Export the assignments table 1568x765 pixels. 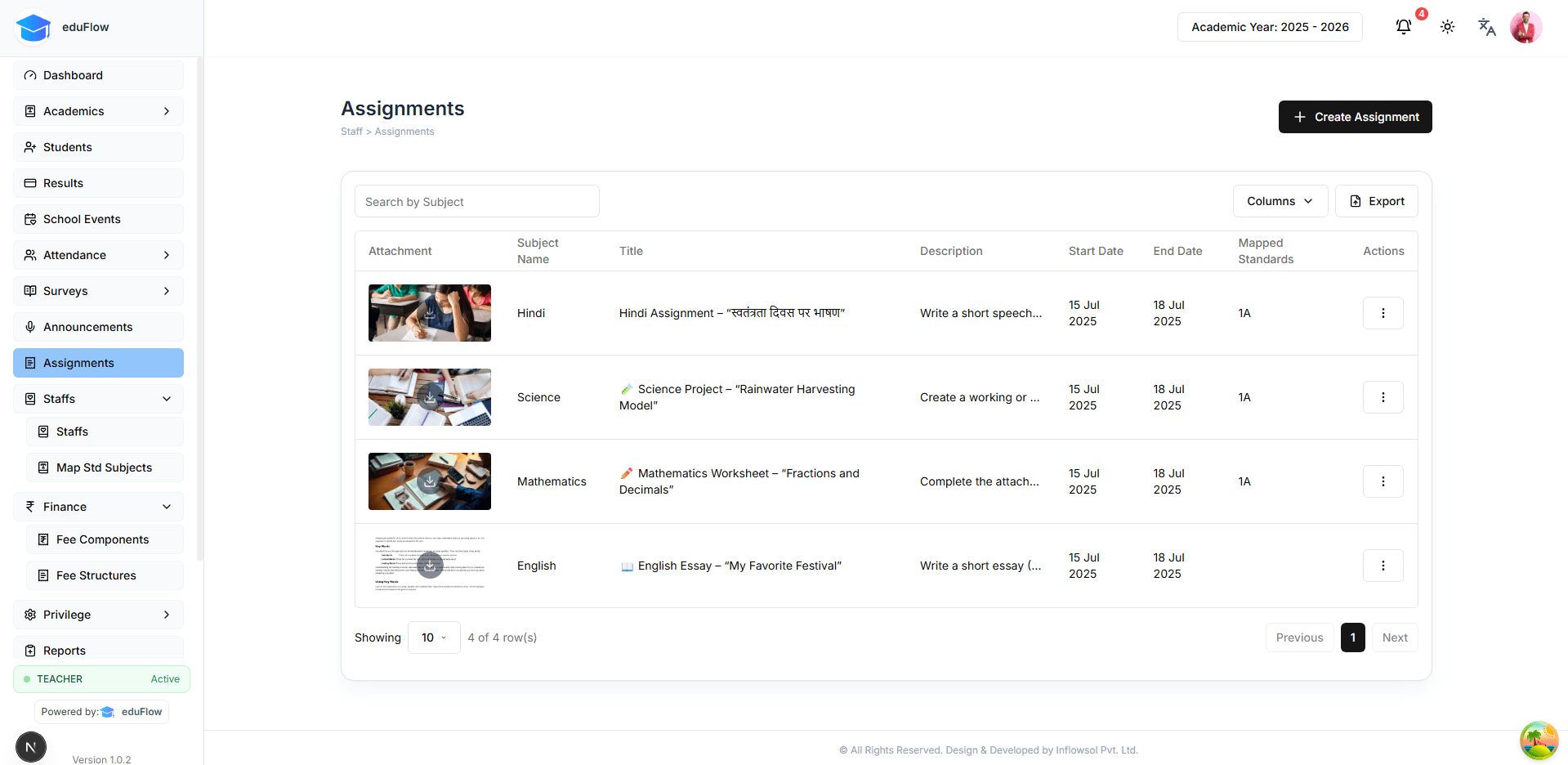[x=1376, y=201]
